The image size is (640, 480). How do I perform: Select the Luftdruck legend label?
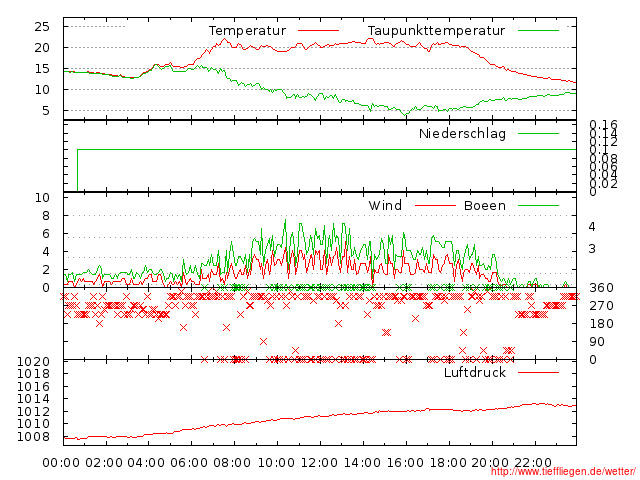[474, 372]
